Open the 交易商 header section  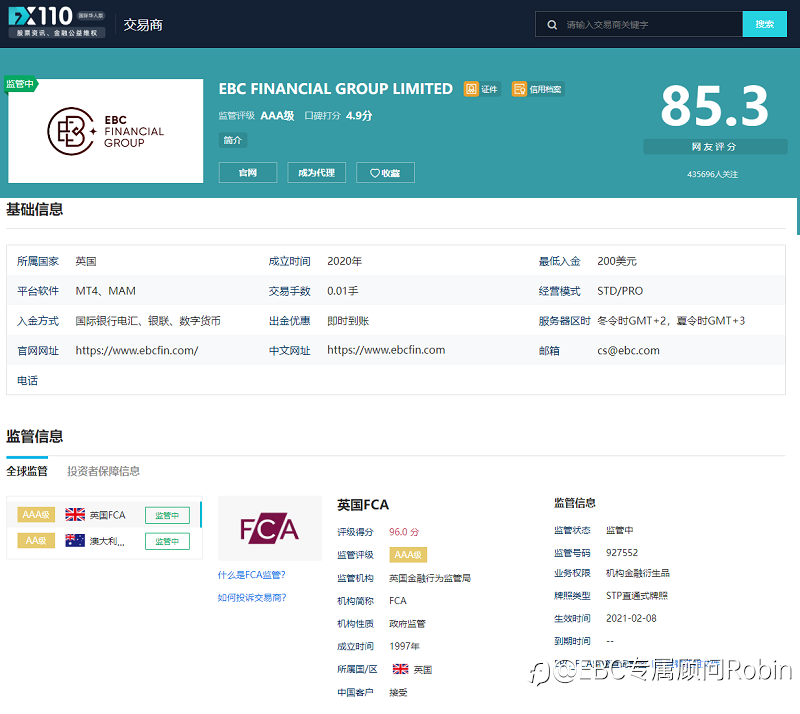pyautogui.click(x=143, y=24)
